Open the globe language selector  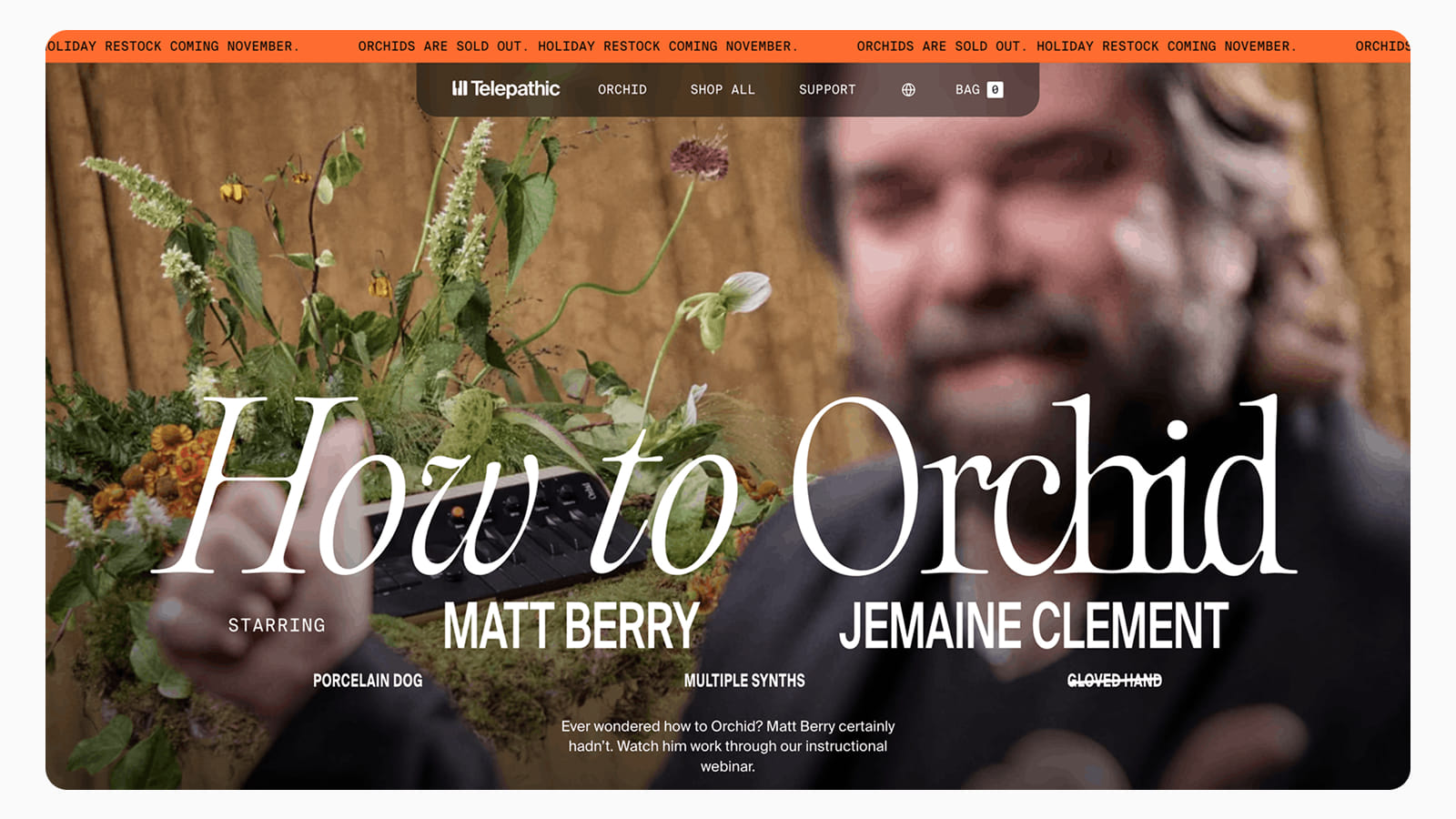pos(908,89)
